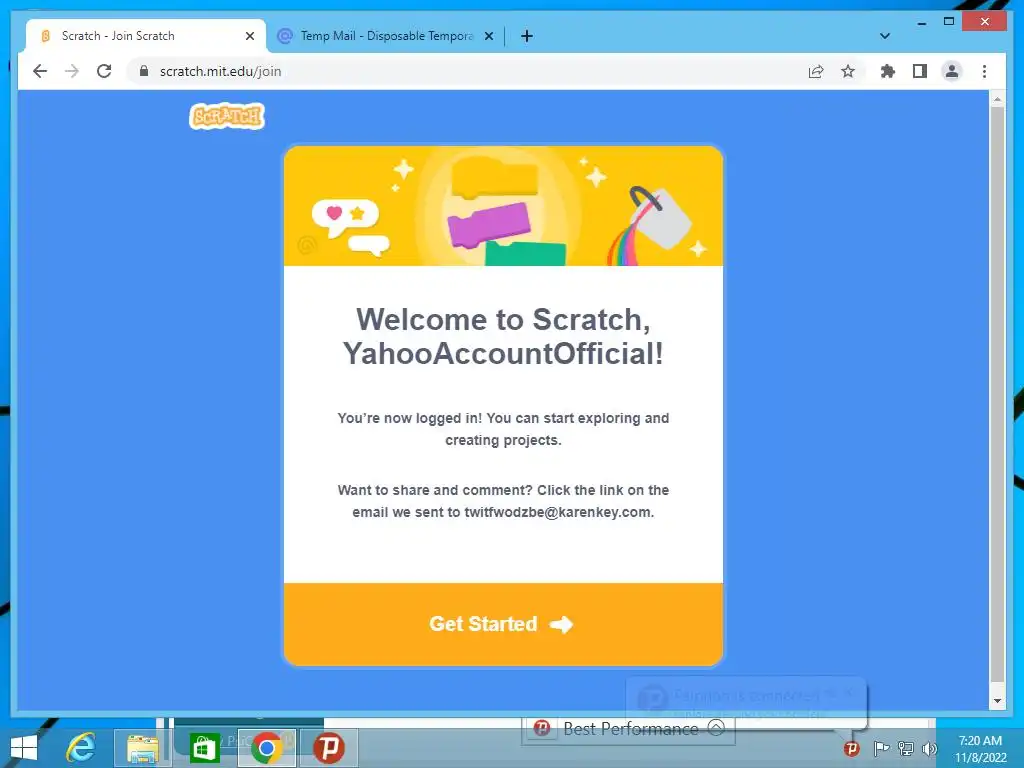Click the Scratch logo at page top
Viewport: 1024px width, 768px height.
[227, 116]
